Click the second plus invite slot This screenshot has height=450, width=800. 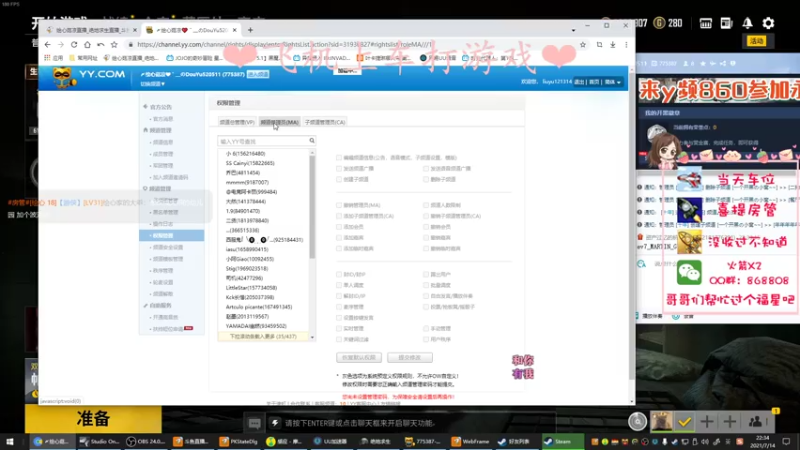click(x=730, y=421)
